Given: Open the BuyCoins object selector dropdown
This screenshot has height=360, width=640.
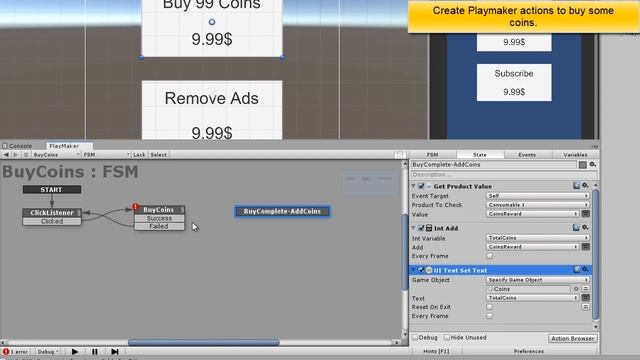Looking at the screenshot, I should point(56,155).
